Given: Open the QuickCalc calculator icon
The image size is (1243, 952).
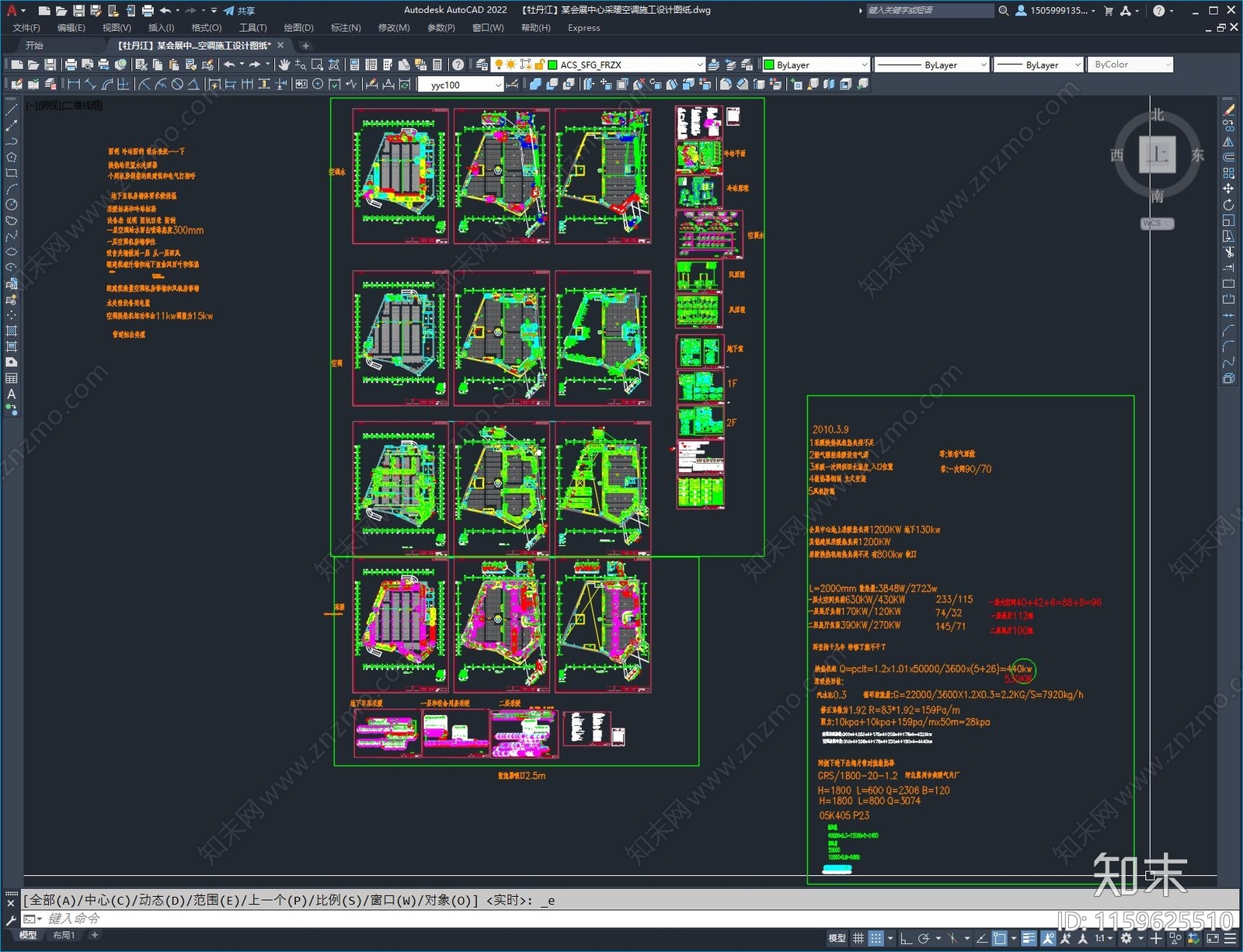Looking at the screenshot, I should click(437, 64).
